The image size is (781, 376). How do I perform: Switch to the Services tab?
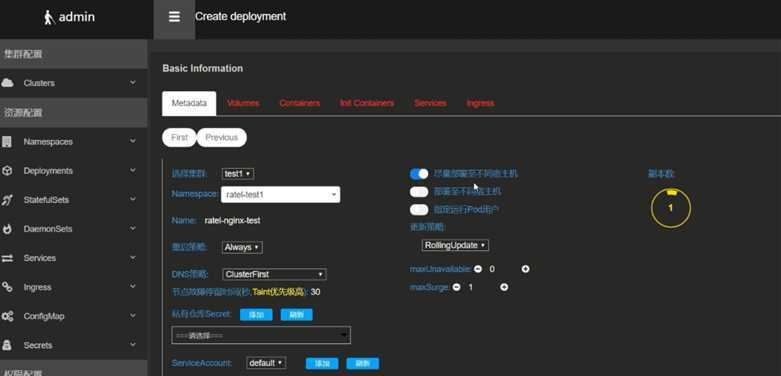pos(430,104)
